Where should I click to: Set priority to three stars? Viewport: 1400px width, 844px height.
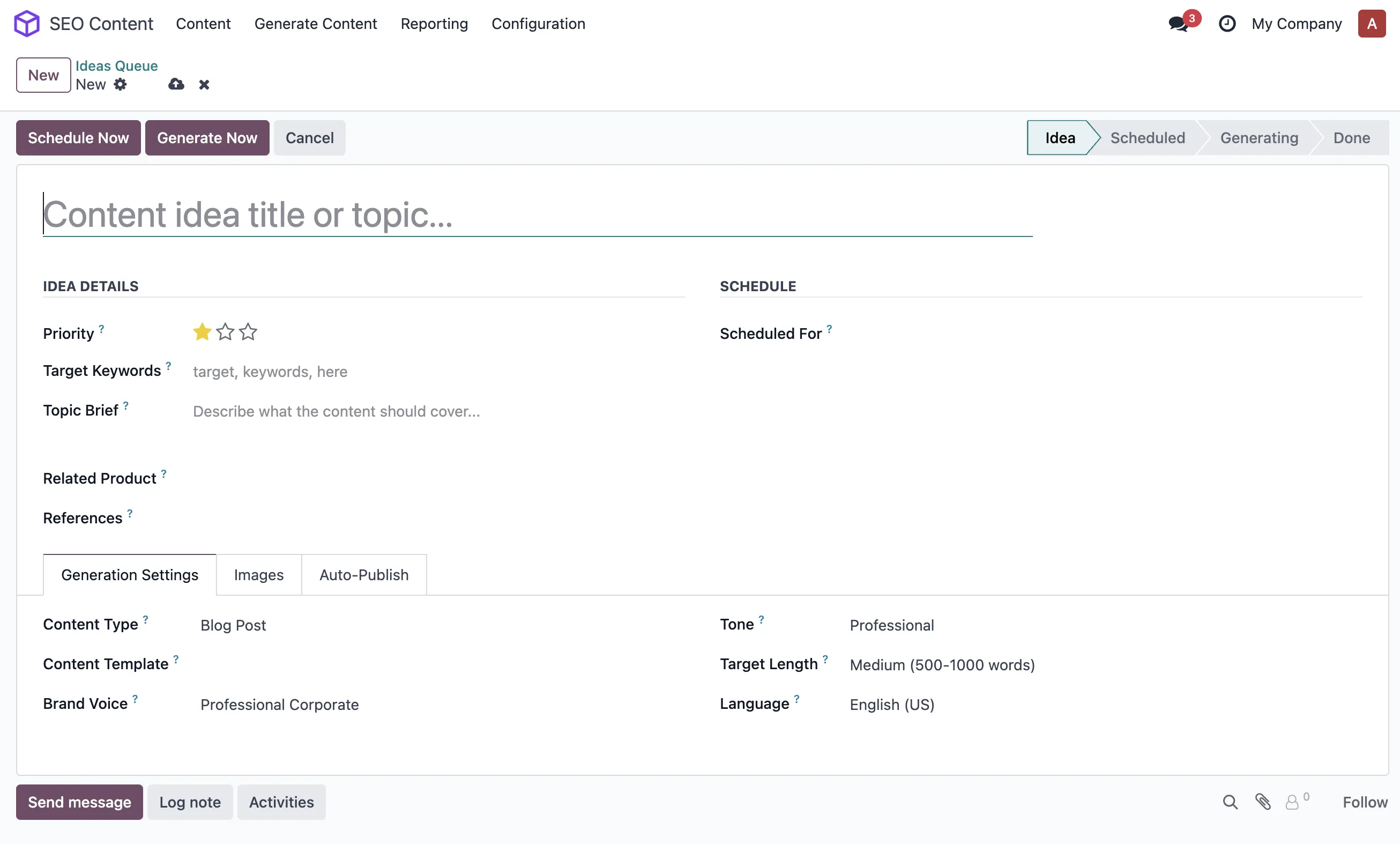point(248,332)
